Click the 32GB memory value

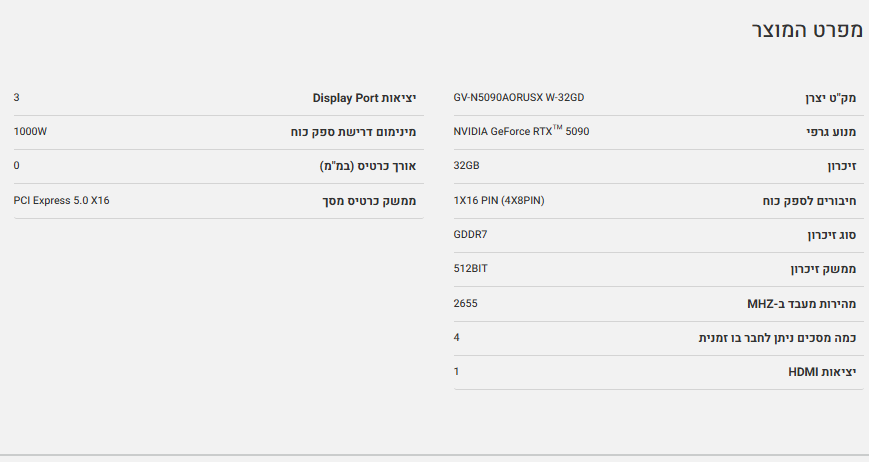[466, 165]
